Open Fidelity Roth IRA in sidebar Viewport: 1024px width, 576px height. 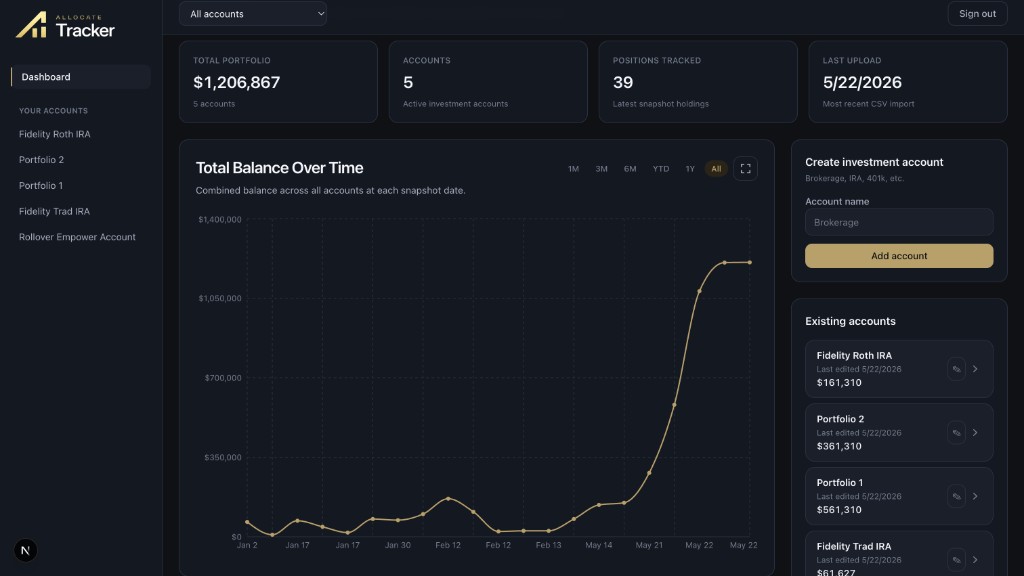[55, 134]
